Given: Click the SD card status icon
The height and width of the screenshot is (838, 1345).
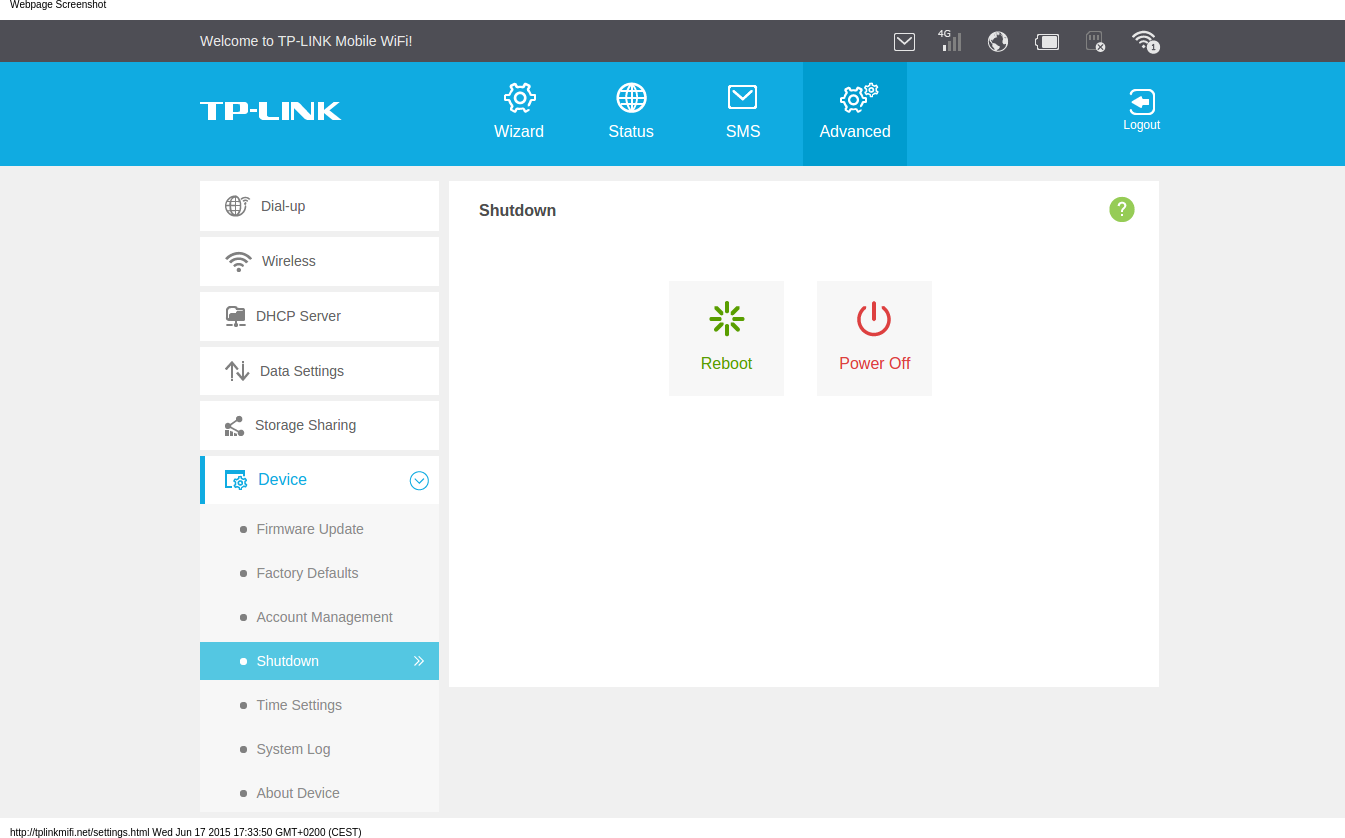Looking at the screenshot, I should (1095, 41).
